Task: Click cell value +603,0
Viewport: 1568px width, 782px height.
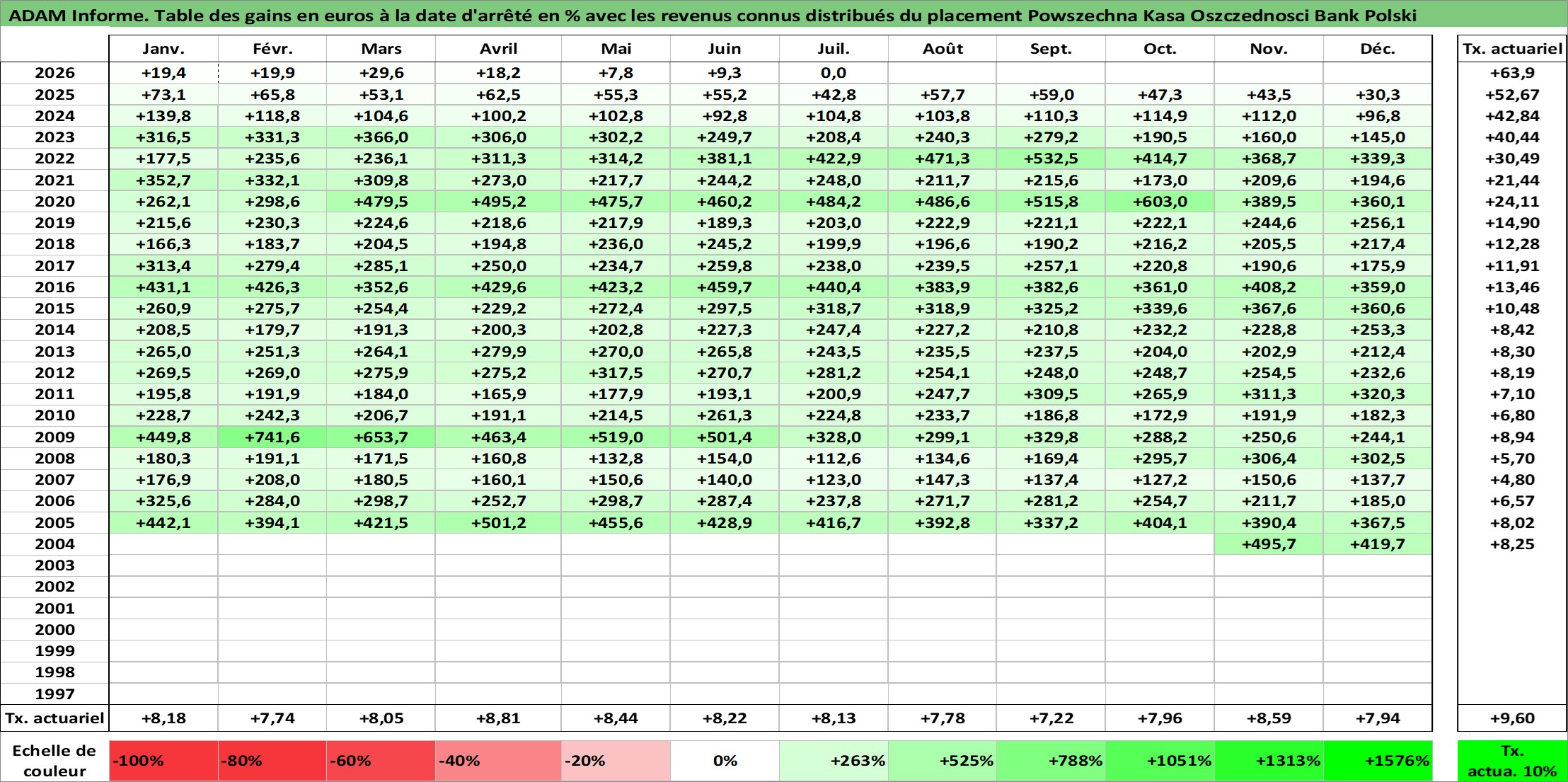Action: (1160, 202)
